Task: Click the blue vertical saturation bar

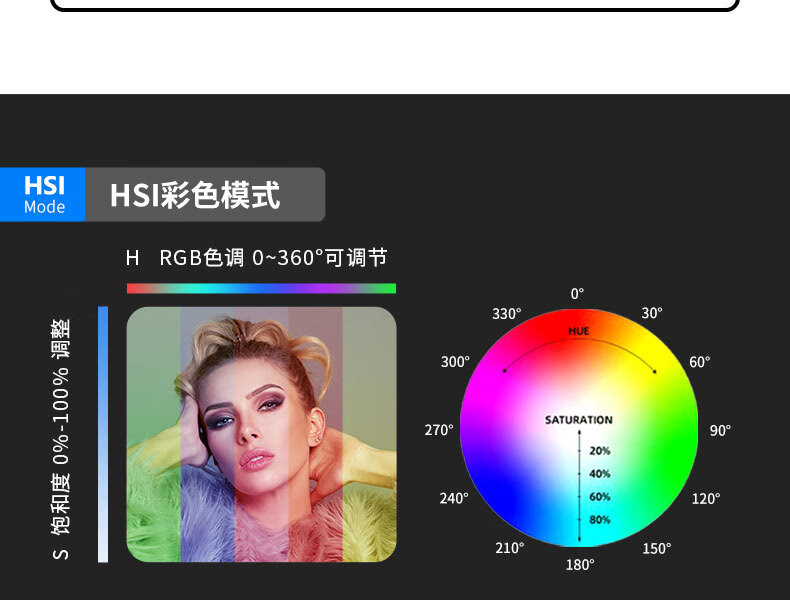Action: tap(103, 434)
